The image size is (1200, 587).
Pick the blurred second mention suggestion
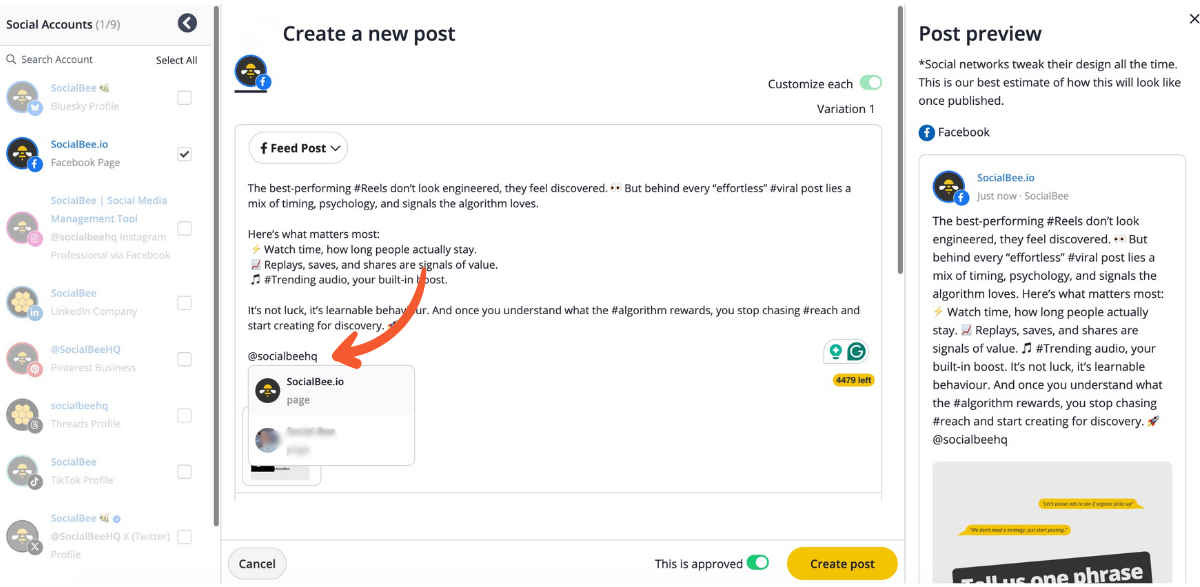pyautogui.click(x=331, y=440)
